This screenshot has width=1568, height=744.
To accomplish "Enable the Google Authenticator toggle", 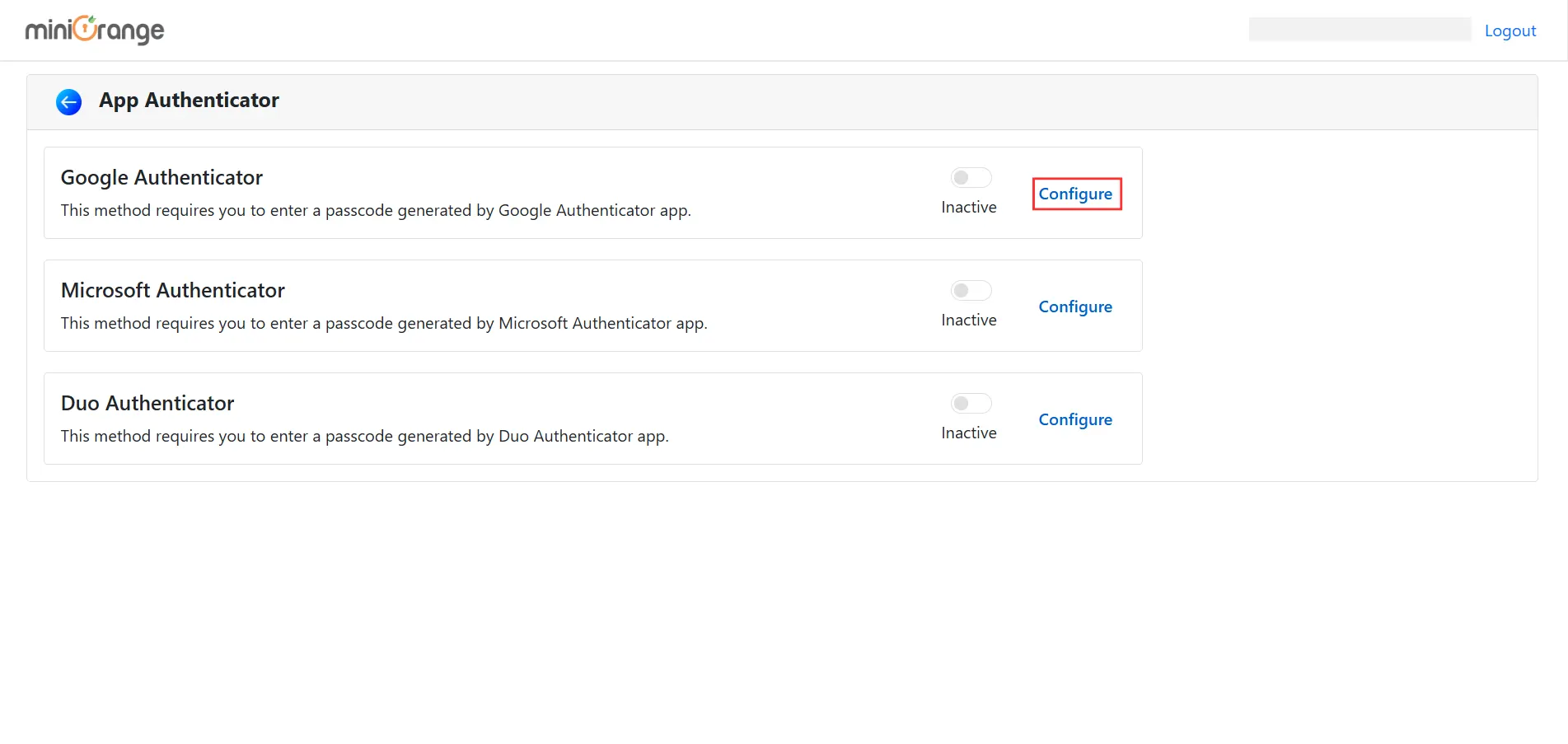I will tap(971, 177).
